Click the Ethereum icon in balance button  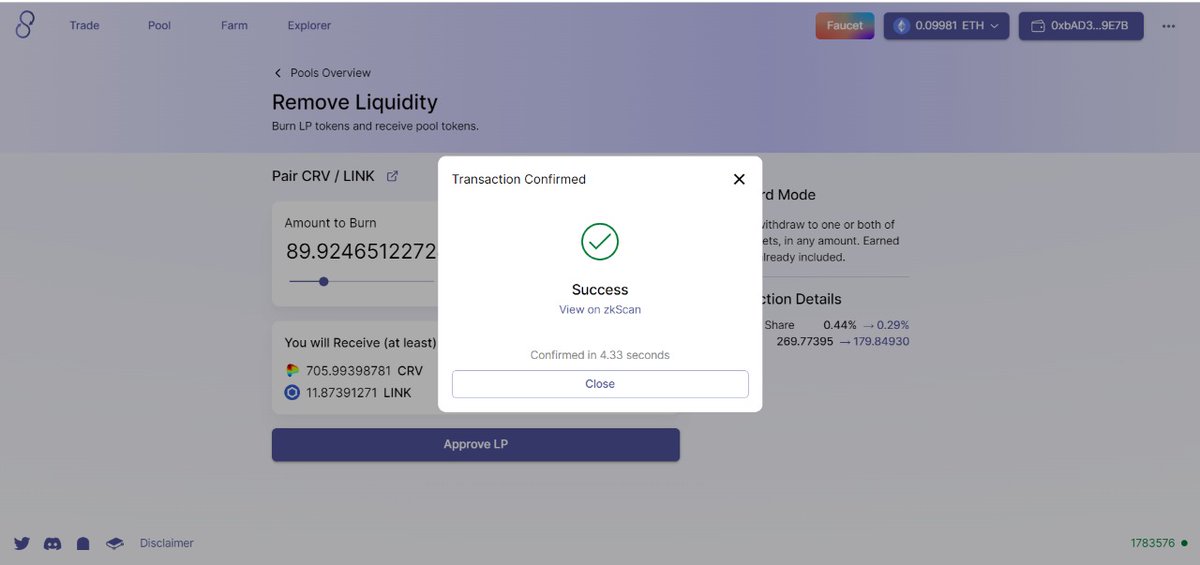coord(901,26)
